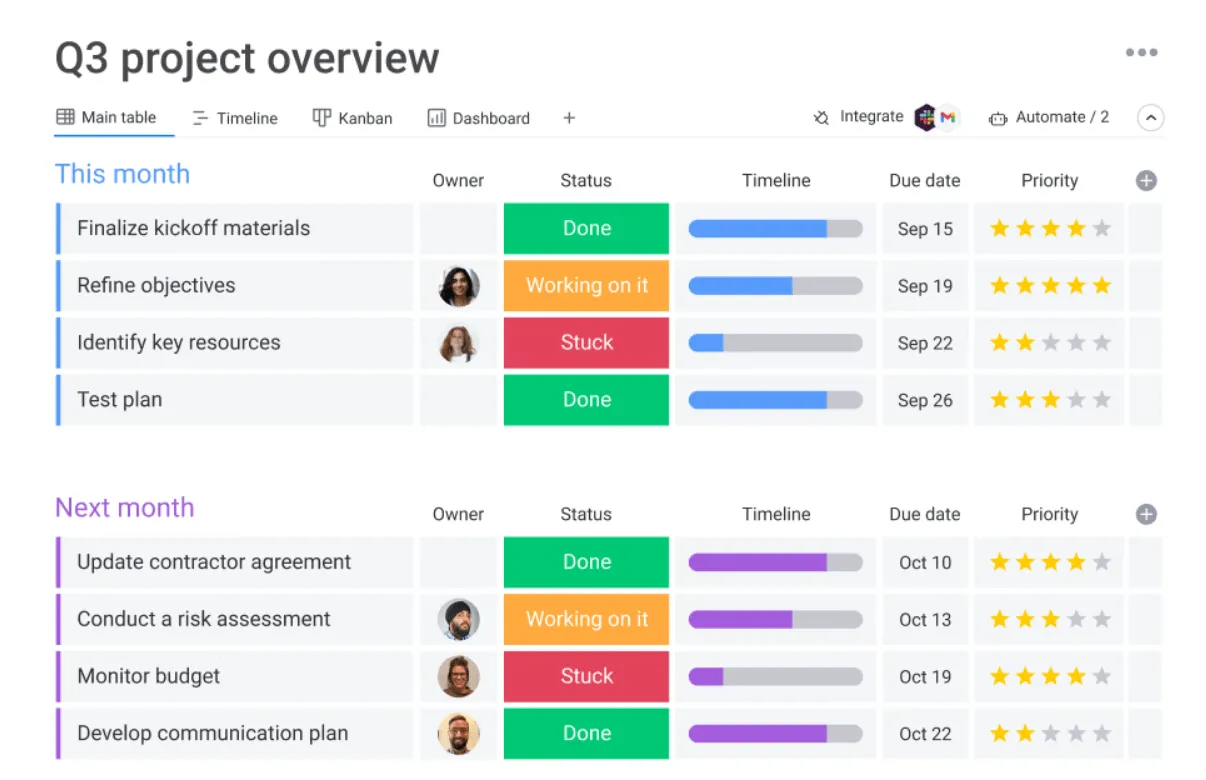Click the Gmail integration icon
Image resolution: width=1206 pixels, height=780 pixels.
coord(947,117)
